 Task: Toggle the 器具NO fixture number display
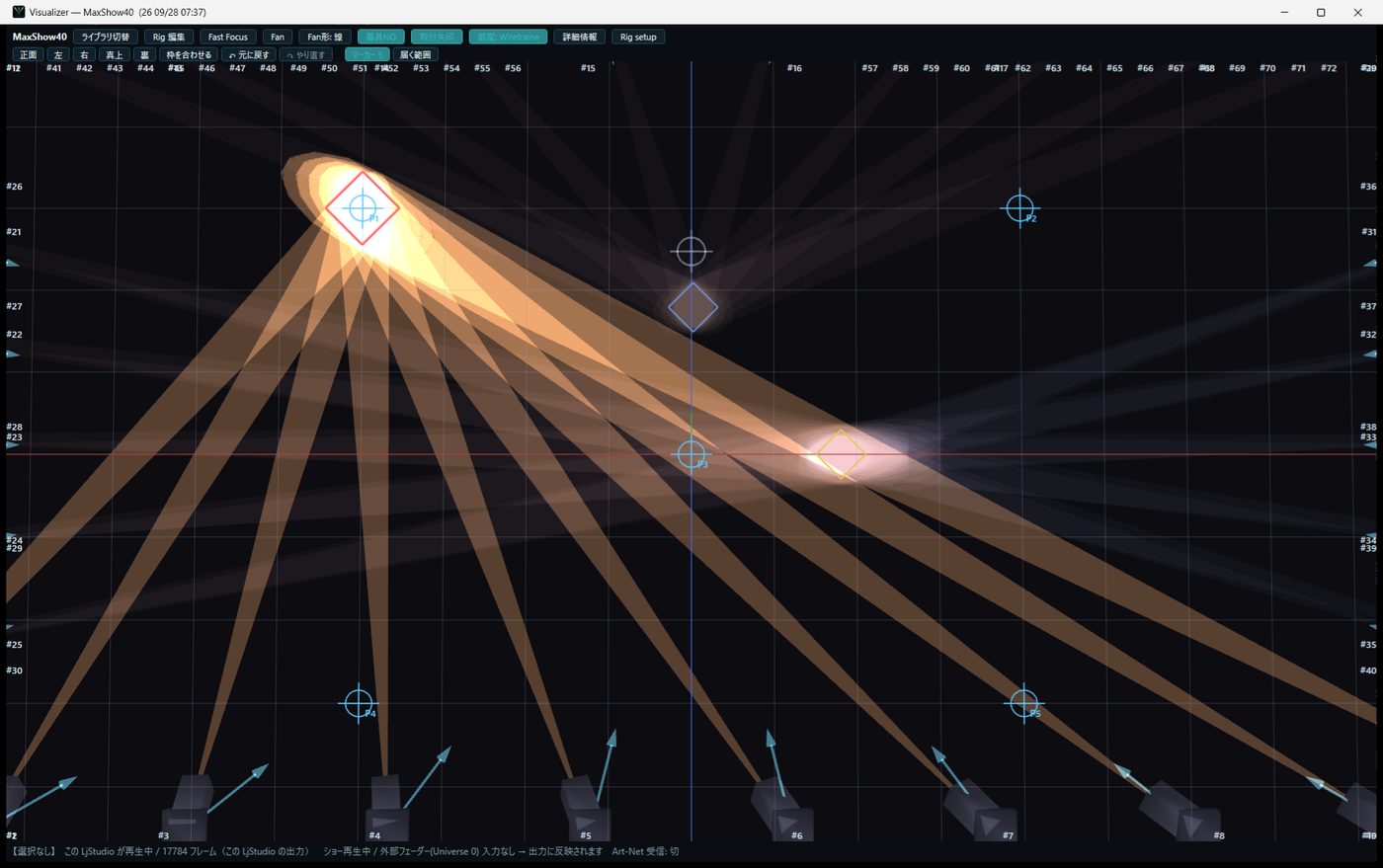tap(381, 37)
